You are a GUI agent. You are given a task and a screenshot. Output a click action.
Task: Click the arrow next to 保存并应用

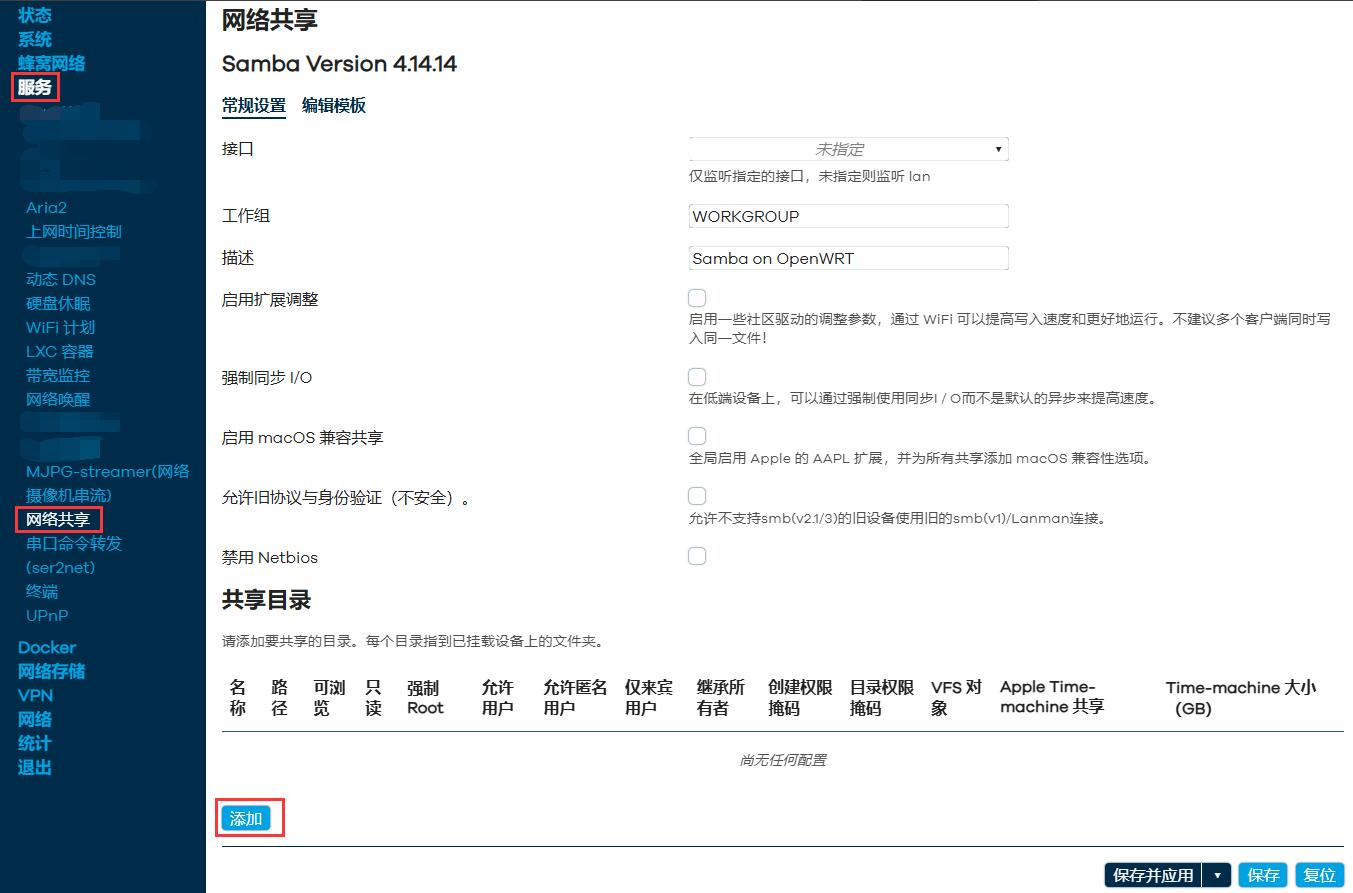[1217, 875]
